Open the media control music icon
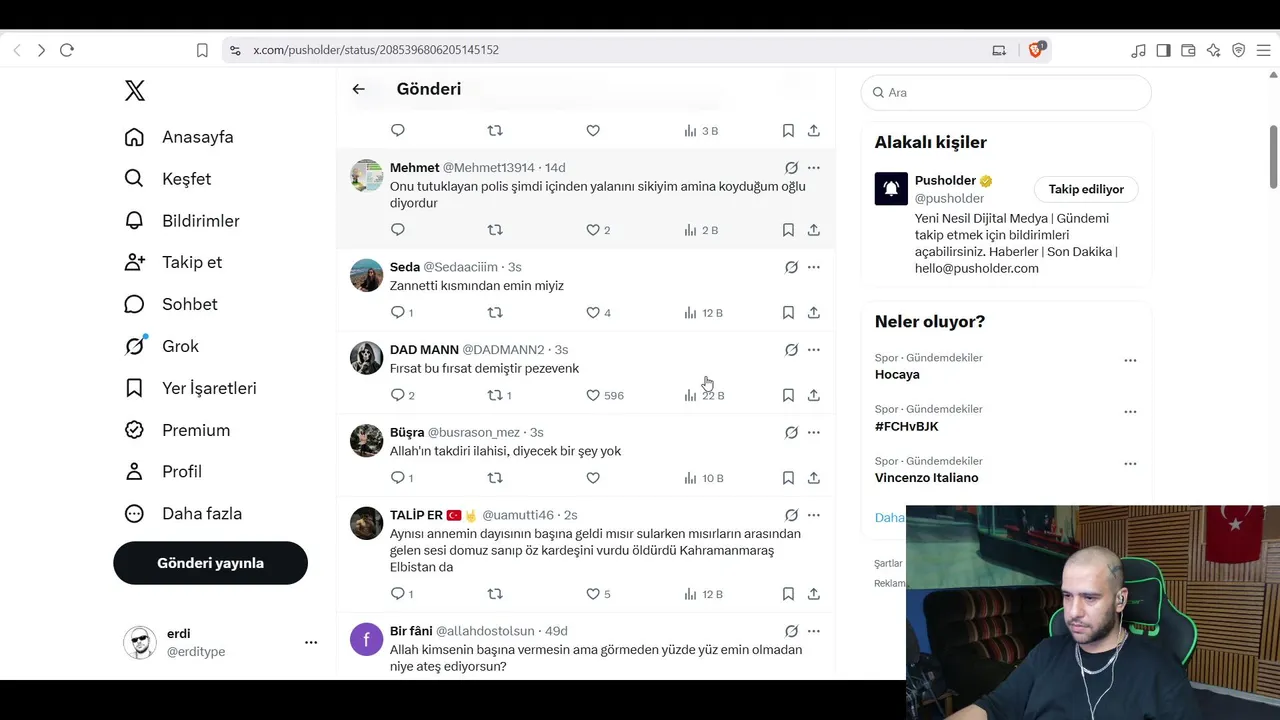Image resolution: width=1280 pixels, height=720 pixels. (1138, 50)
